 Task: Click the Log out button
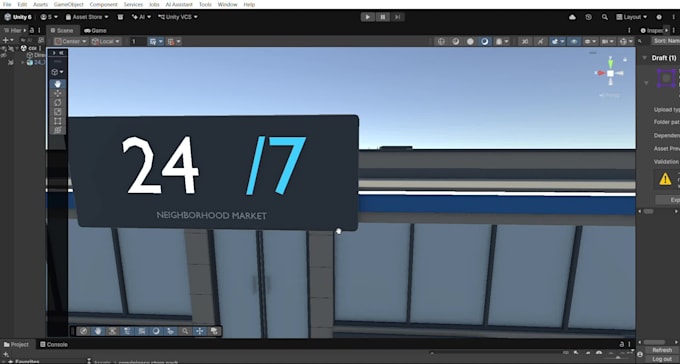click(x=662, y=359)
